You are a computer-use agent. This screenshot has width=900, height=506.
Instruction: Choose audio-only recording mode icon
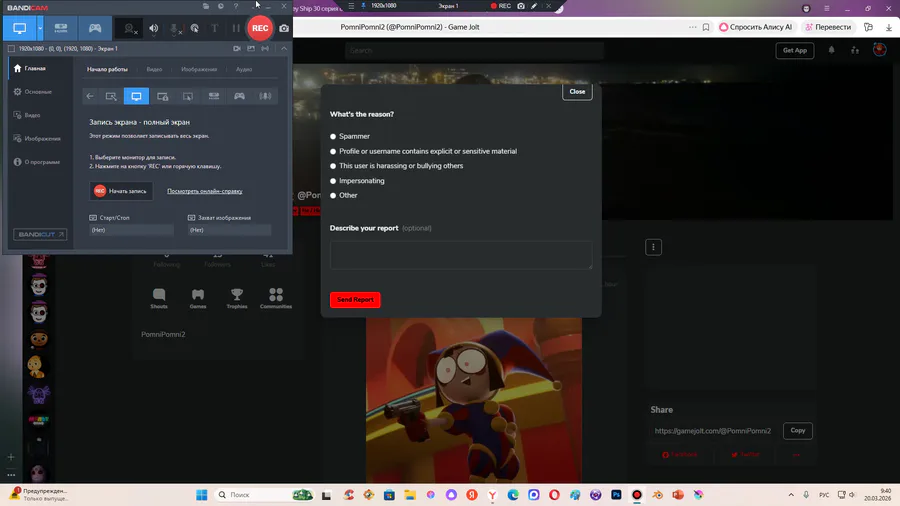pyautogui.click(x=265, y=96)
